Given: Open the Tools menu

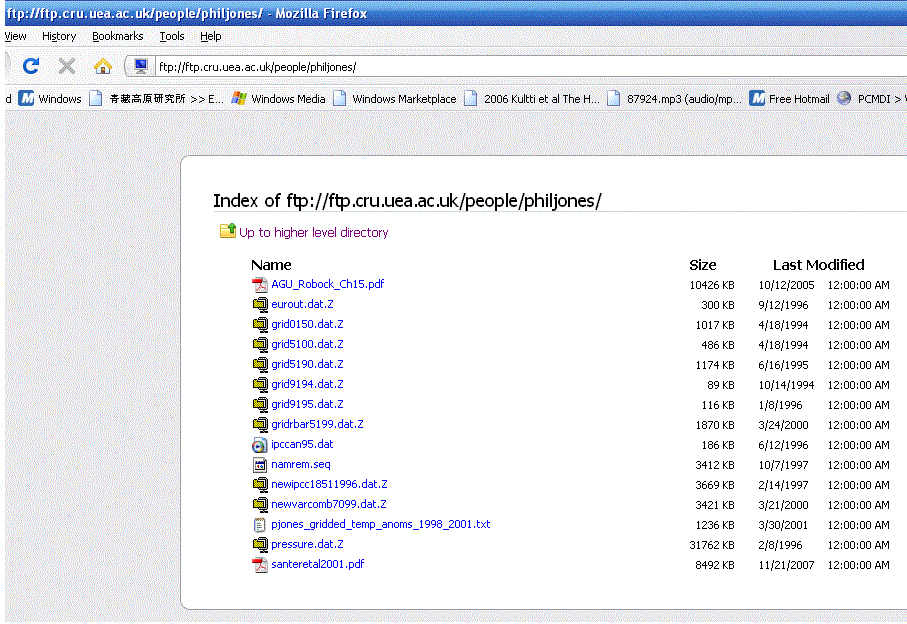Looking at the screenshot, I should pos(172,36).
